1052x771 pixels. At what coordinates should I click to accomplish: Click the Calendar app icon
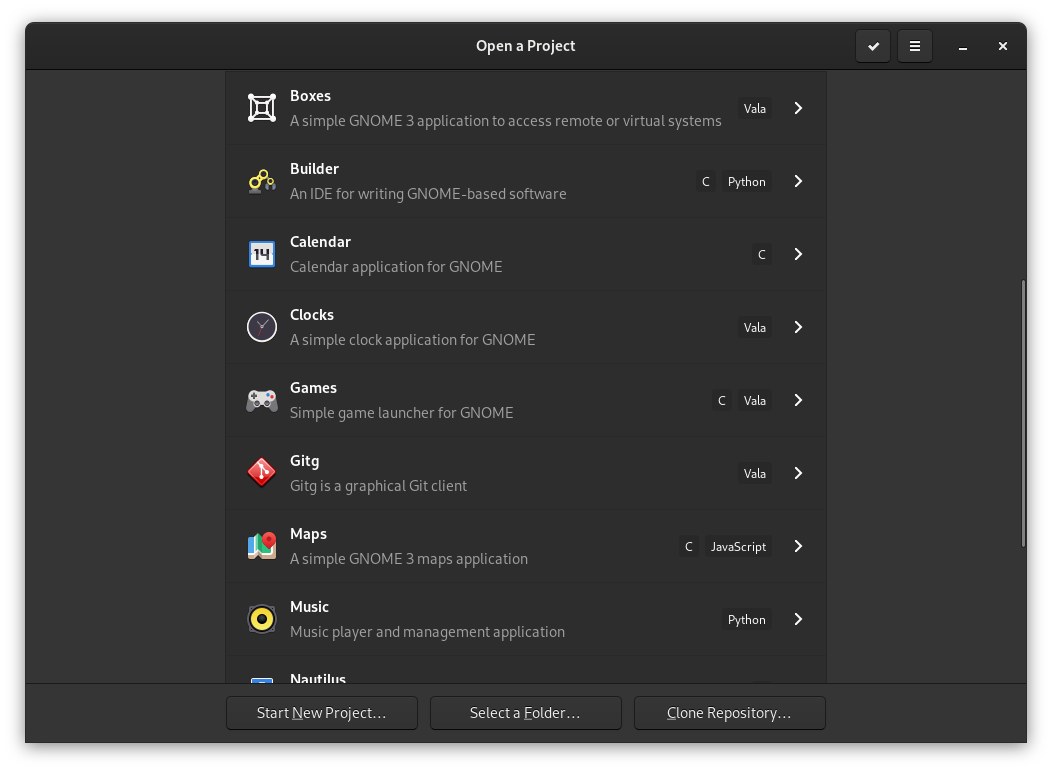pos(262,254)
